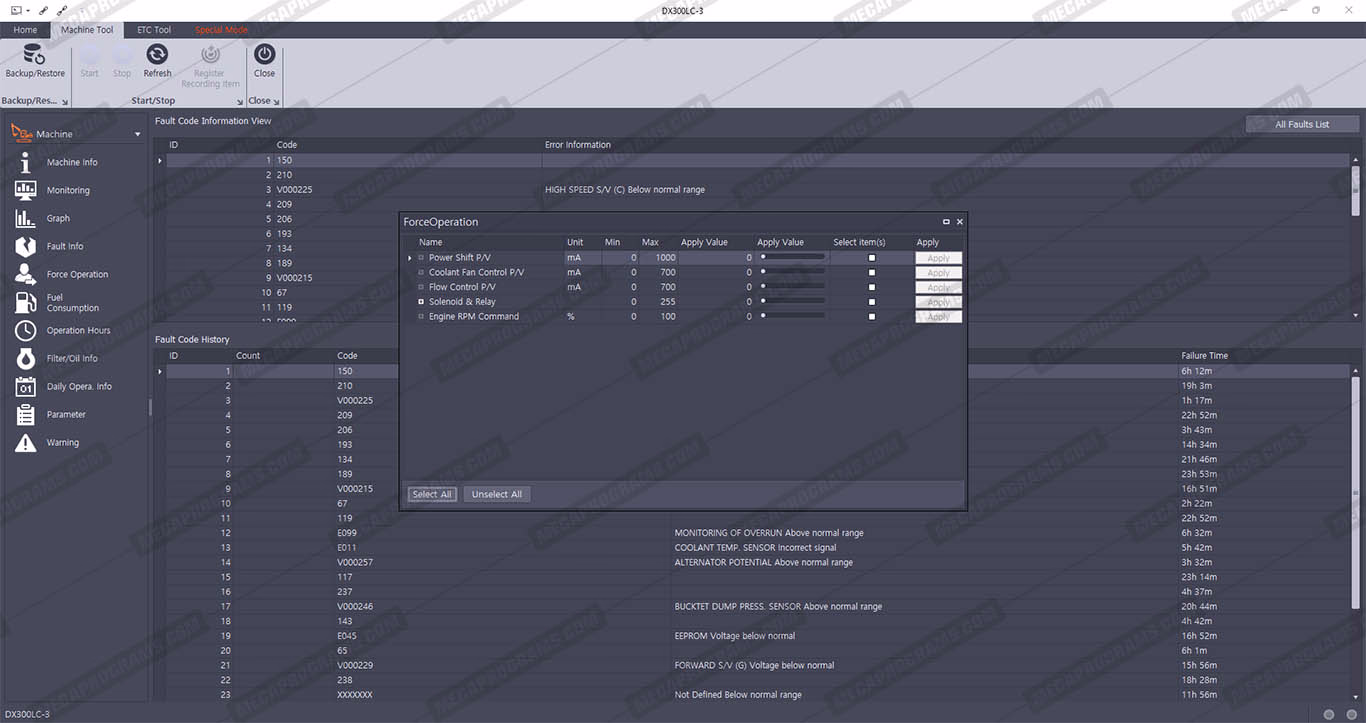Open the Backup/Restore tool
This screenshot has width=1366, height=723.
point(35,61)
